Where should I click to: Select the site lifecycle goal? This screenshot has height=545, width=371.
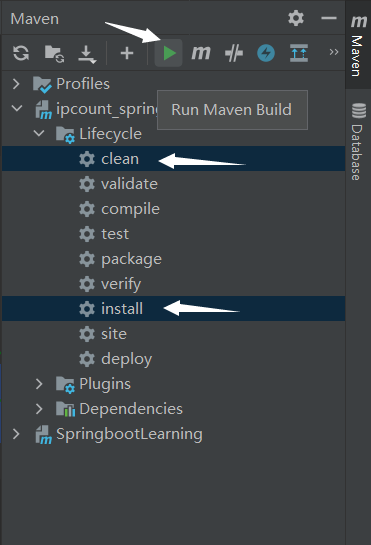(174, 334)
